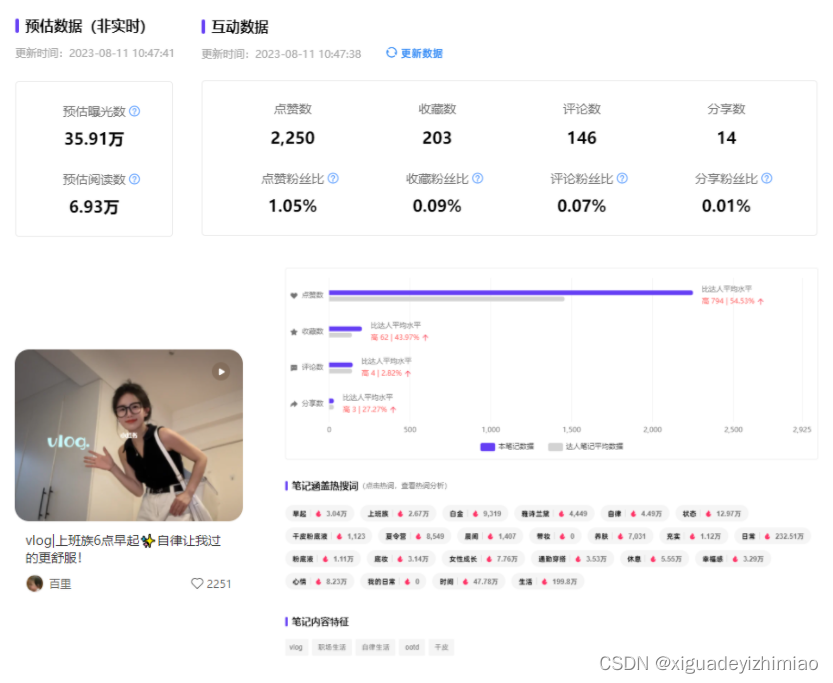The image size is (833, 683).
Task: Click the hot word tag 我的日常
Action: (393, 582)
